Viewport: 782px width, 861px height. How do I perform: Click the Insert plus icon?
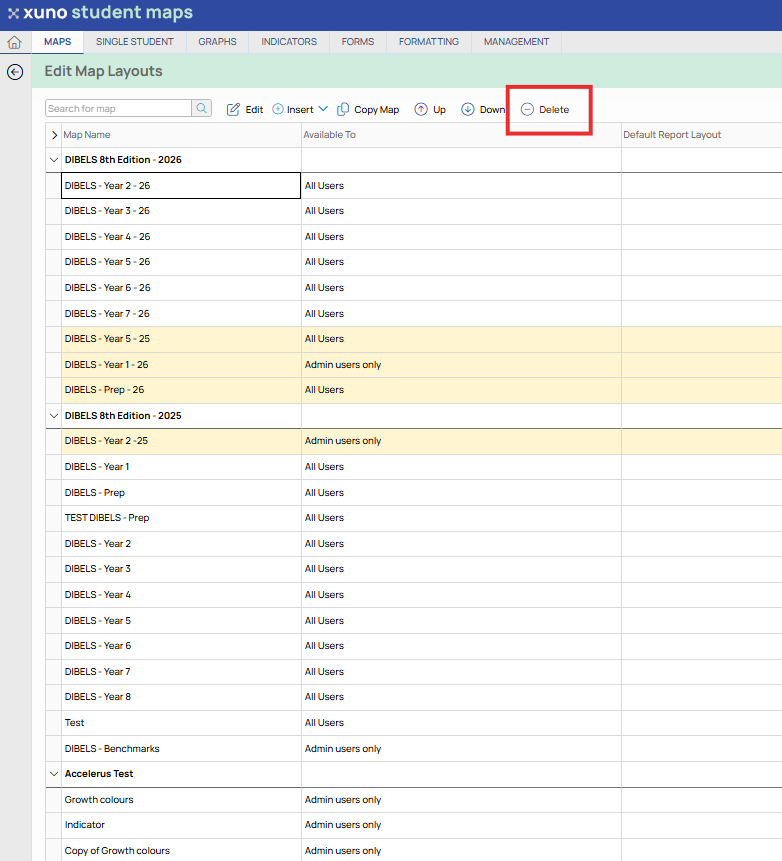(278, 109)
